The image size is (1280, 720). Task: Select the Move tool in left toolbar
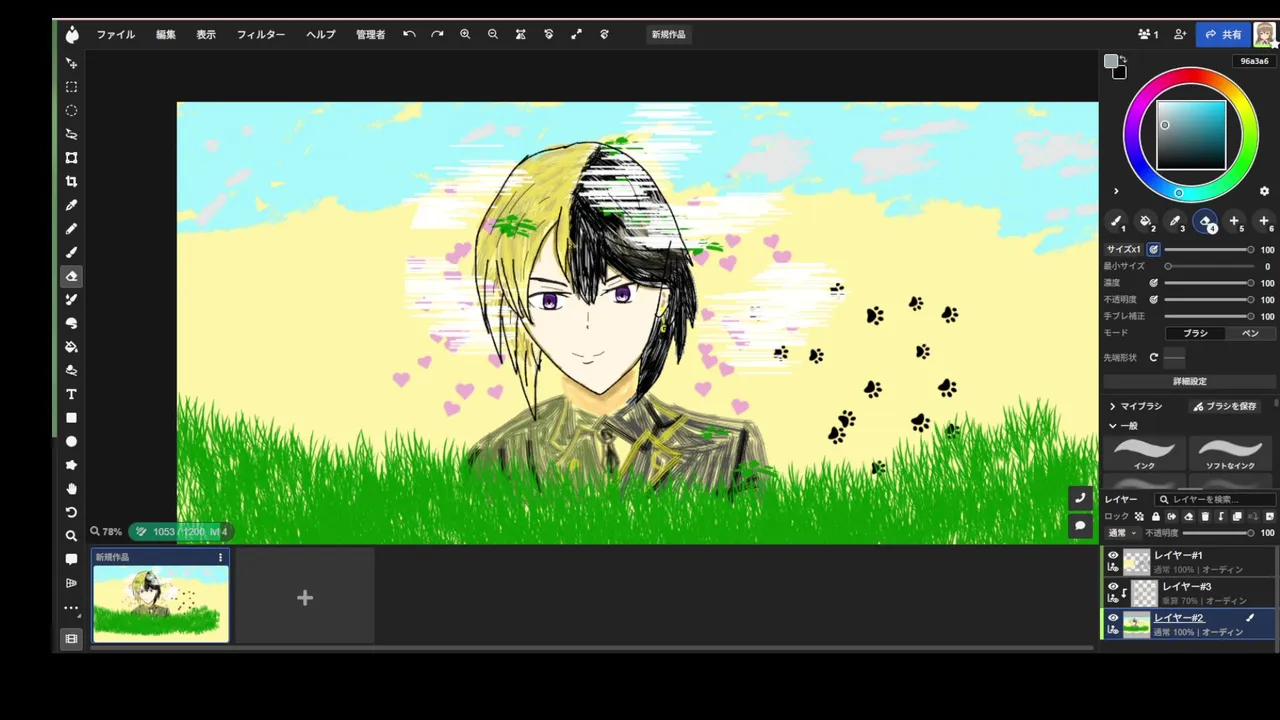coord(71,63)
